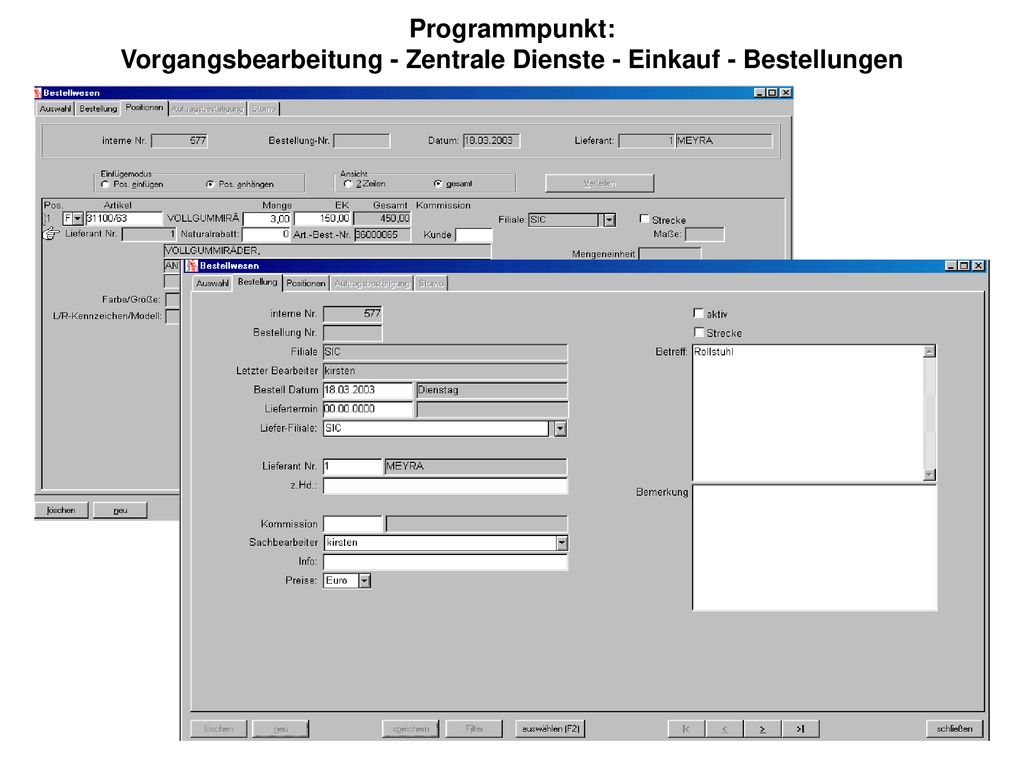
Task: Go to previous record button
Action: point(724,728)
